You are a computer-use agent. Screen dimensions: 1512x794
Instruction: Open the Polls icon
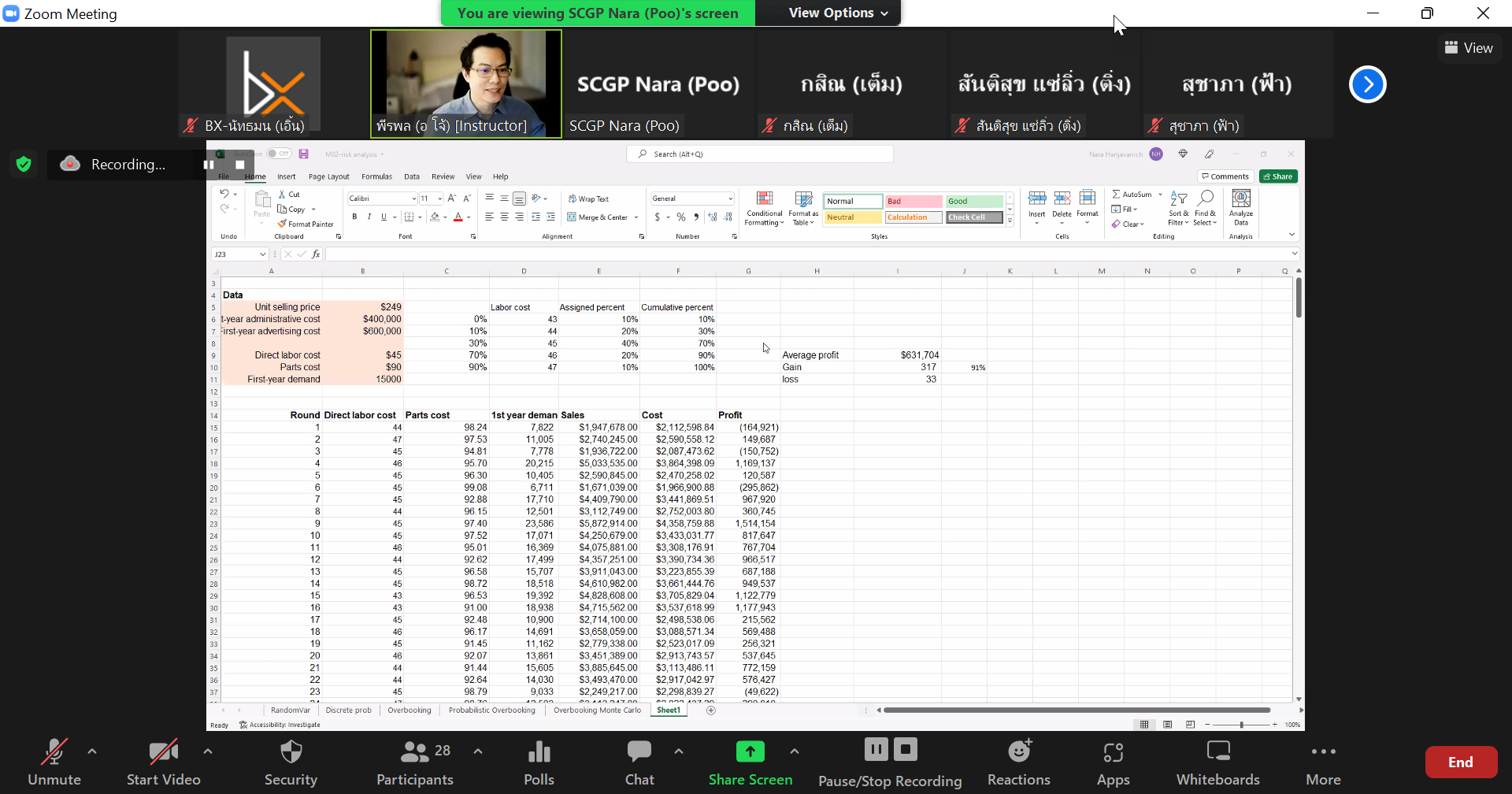[539, 752]
